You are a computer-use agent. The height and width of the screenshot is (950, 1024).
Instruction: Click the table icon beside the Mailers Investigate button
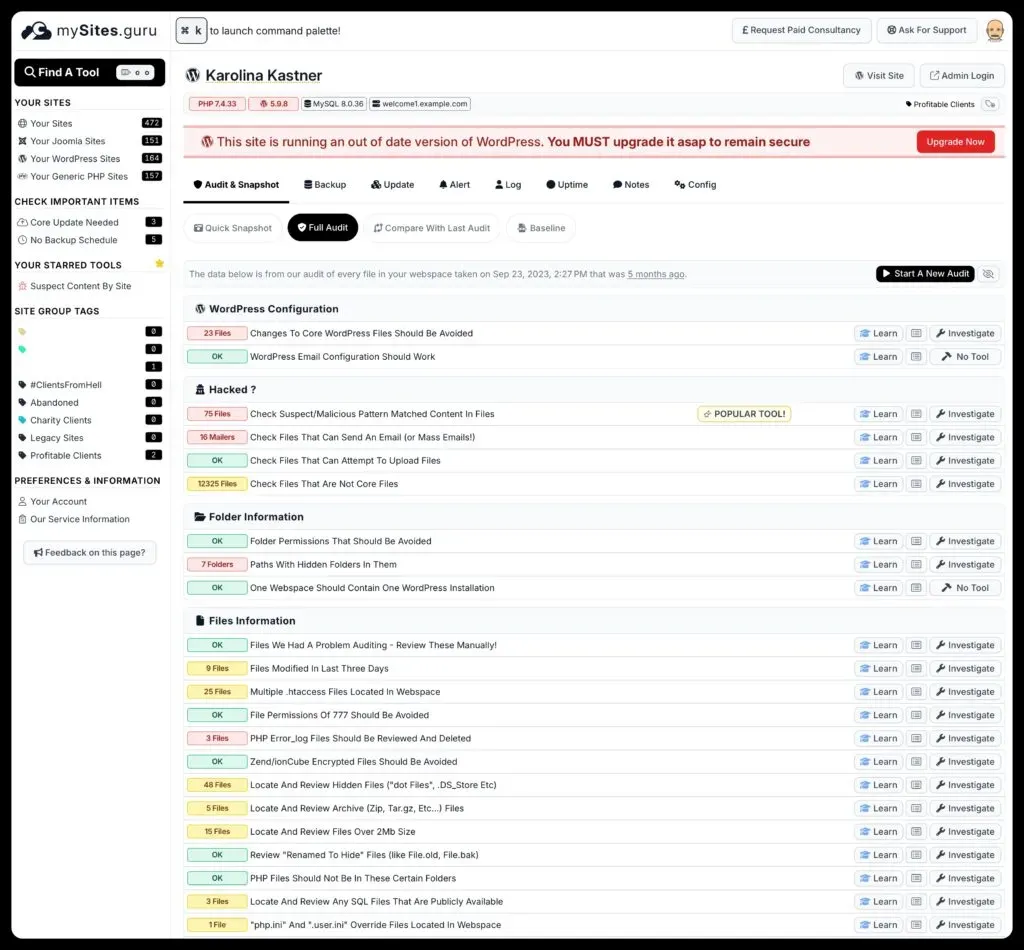coord(916,437)
